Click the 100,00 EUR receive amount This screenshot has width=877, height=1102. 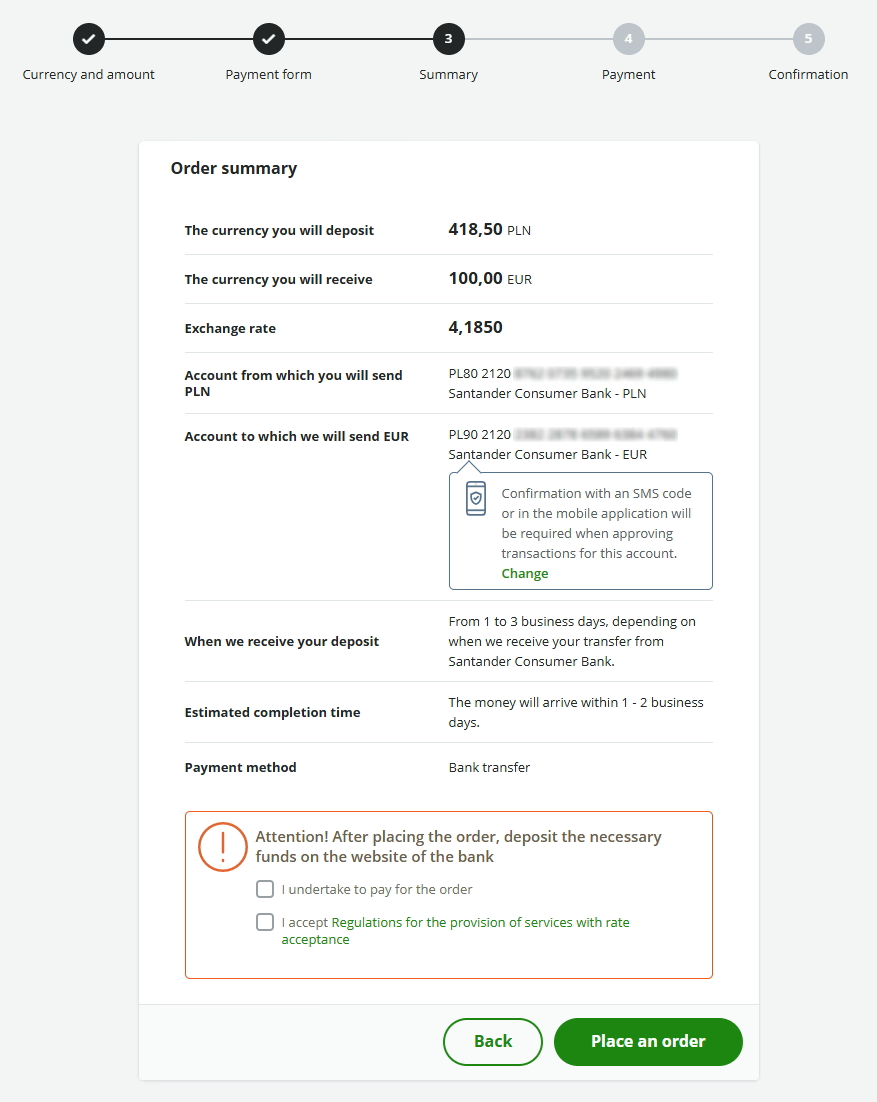coord(490,279)
